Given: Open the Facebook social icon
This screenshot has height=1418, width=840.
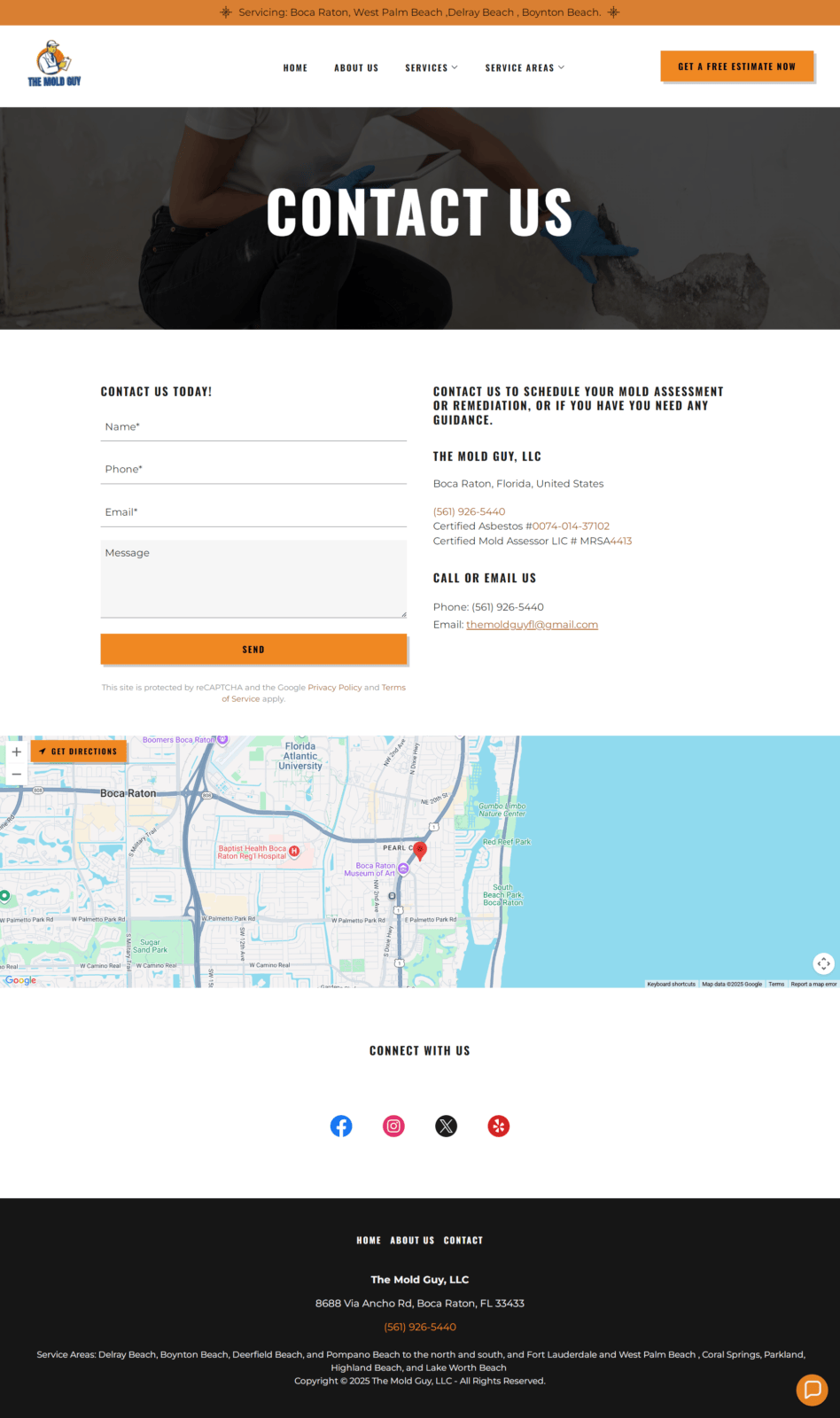Looking at the screenshot, I should [341, 1126].
